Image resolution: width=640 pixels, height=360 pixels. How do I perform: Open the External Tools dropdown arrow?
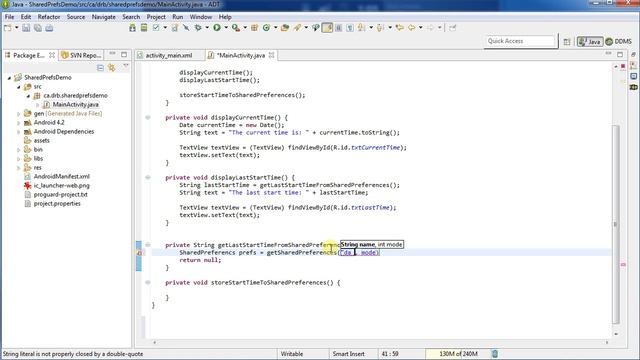pyautogui.click(x=245, y=28)
